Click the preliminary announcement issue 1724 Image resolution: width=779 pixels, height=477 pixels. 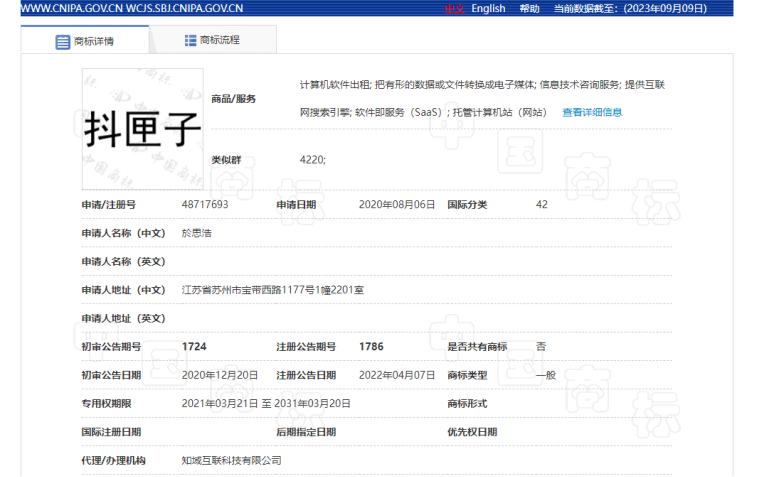click(x=194, y=346)
